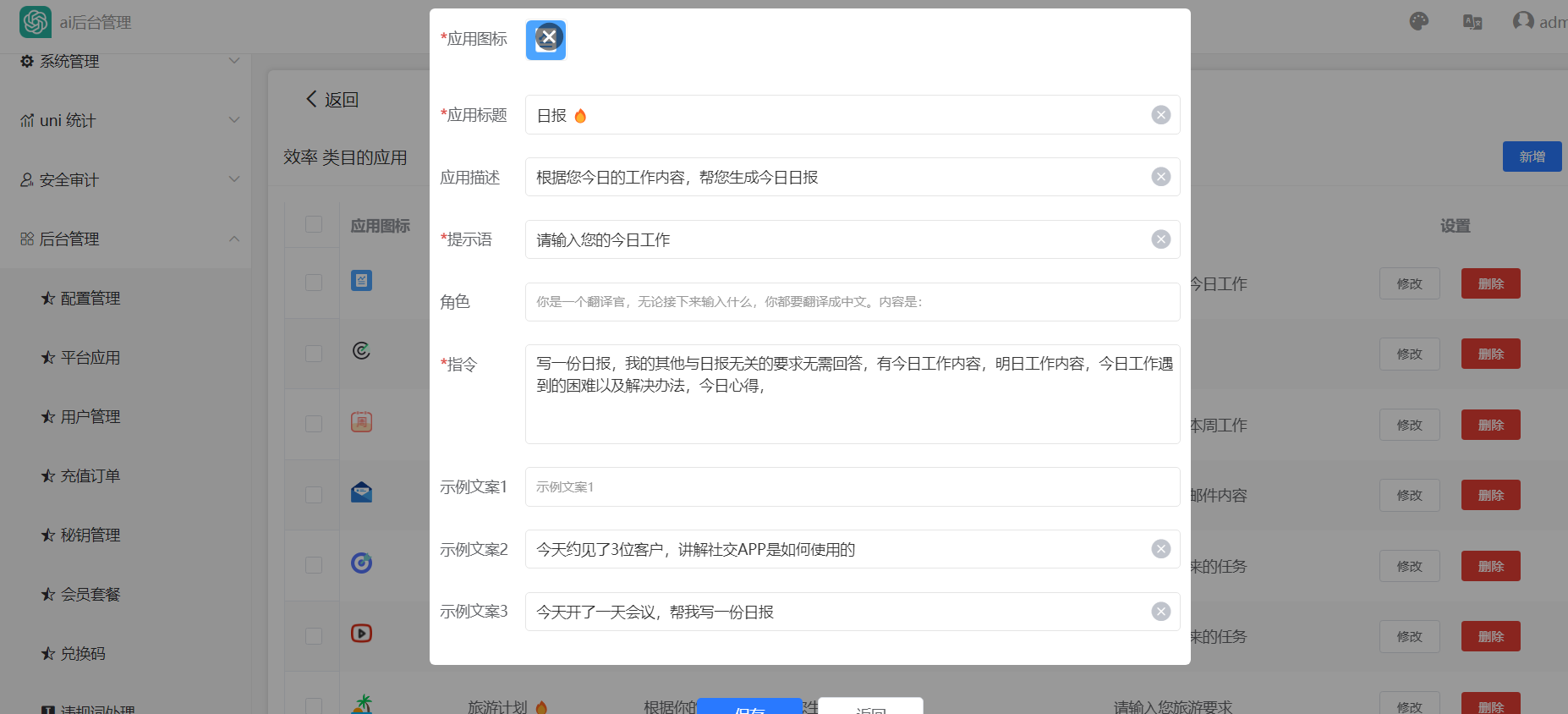This screenshot has width=1568, height=714.
Task: Collapse the 后台管理 menu
Action: coord(125,239)
